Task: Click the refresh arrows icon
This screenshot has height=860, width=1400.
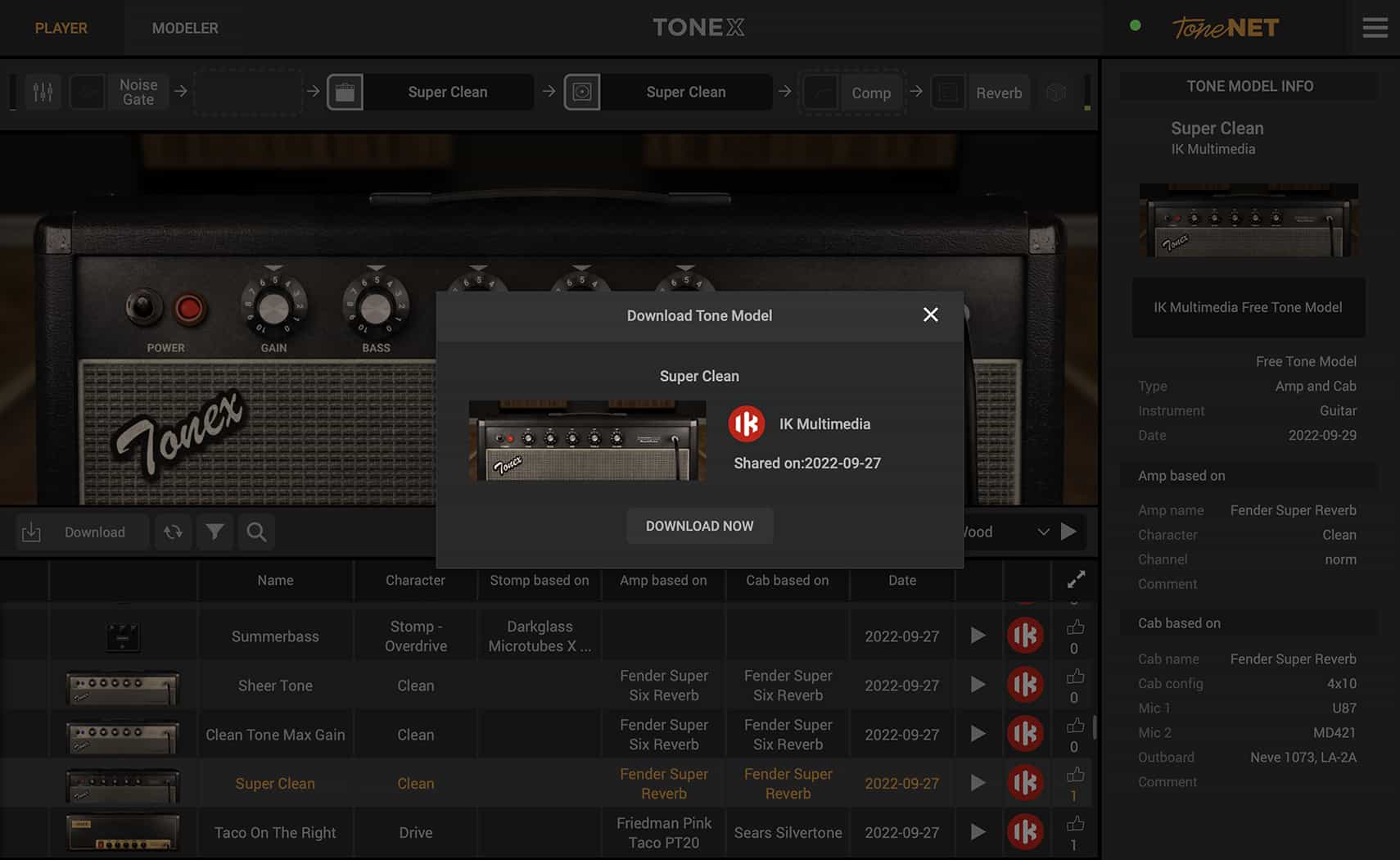Action: 173,532
